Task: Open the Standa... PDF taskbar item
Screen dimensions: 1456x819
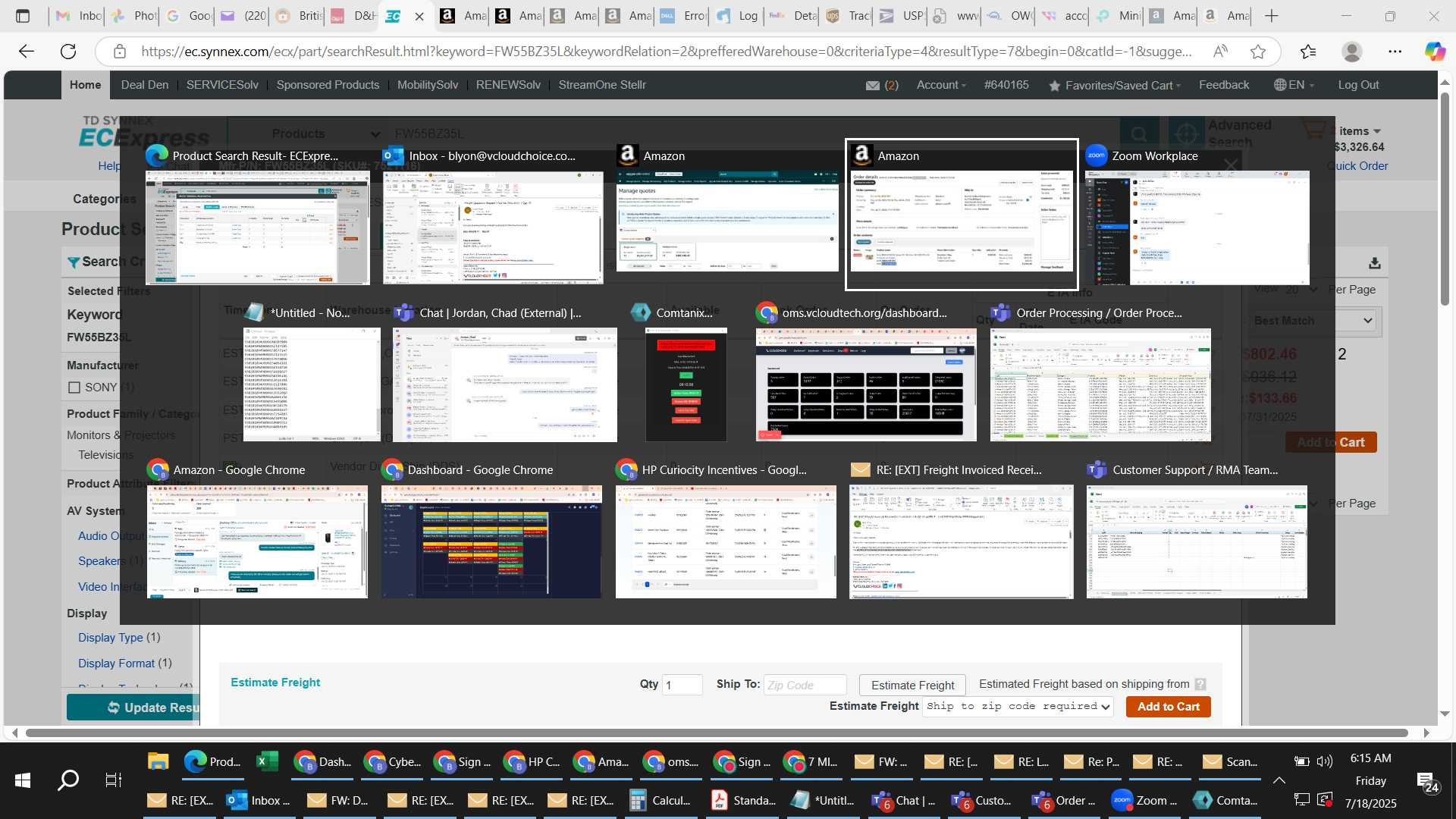Action: click(x=744, y=800)
